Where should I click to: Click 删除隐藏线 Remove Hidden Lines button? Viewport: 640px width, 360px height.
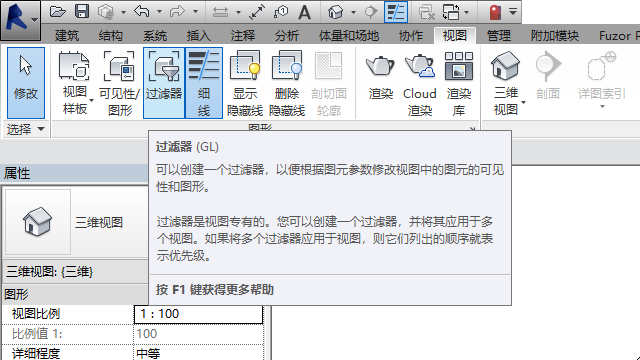pos(287,82)
